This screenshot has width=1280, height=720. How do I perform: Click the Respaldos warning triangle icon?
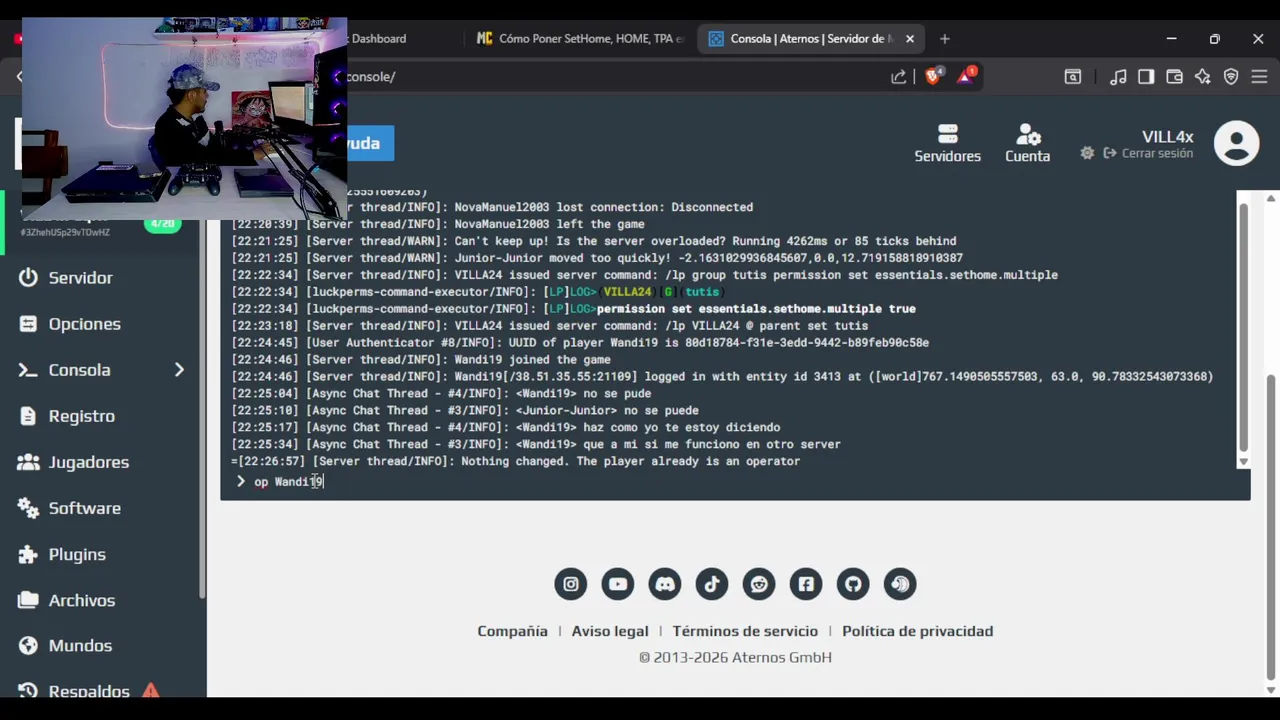150,690
